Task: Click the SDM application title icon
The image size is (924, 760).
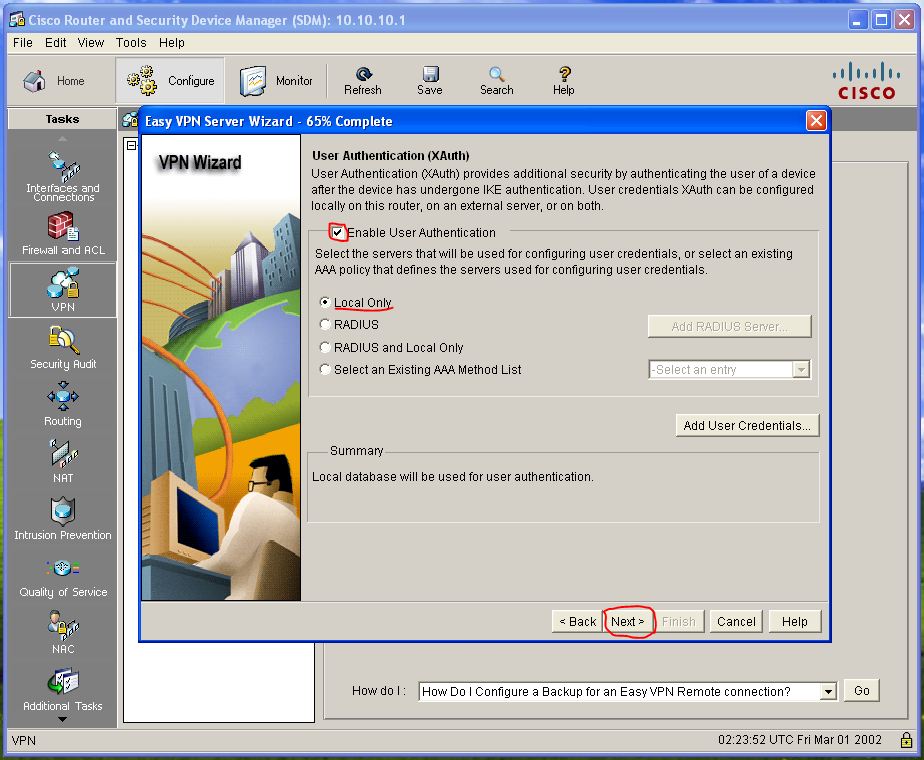Action: tap(17, 19)
